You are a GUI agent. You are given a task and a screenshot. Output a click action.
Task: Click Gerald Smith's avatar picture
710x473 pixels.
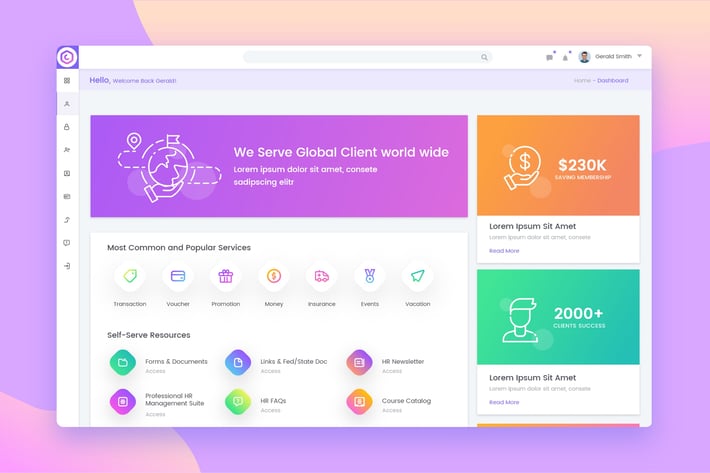(585, 57)
